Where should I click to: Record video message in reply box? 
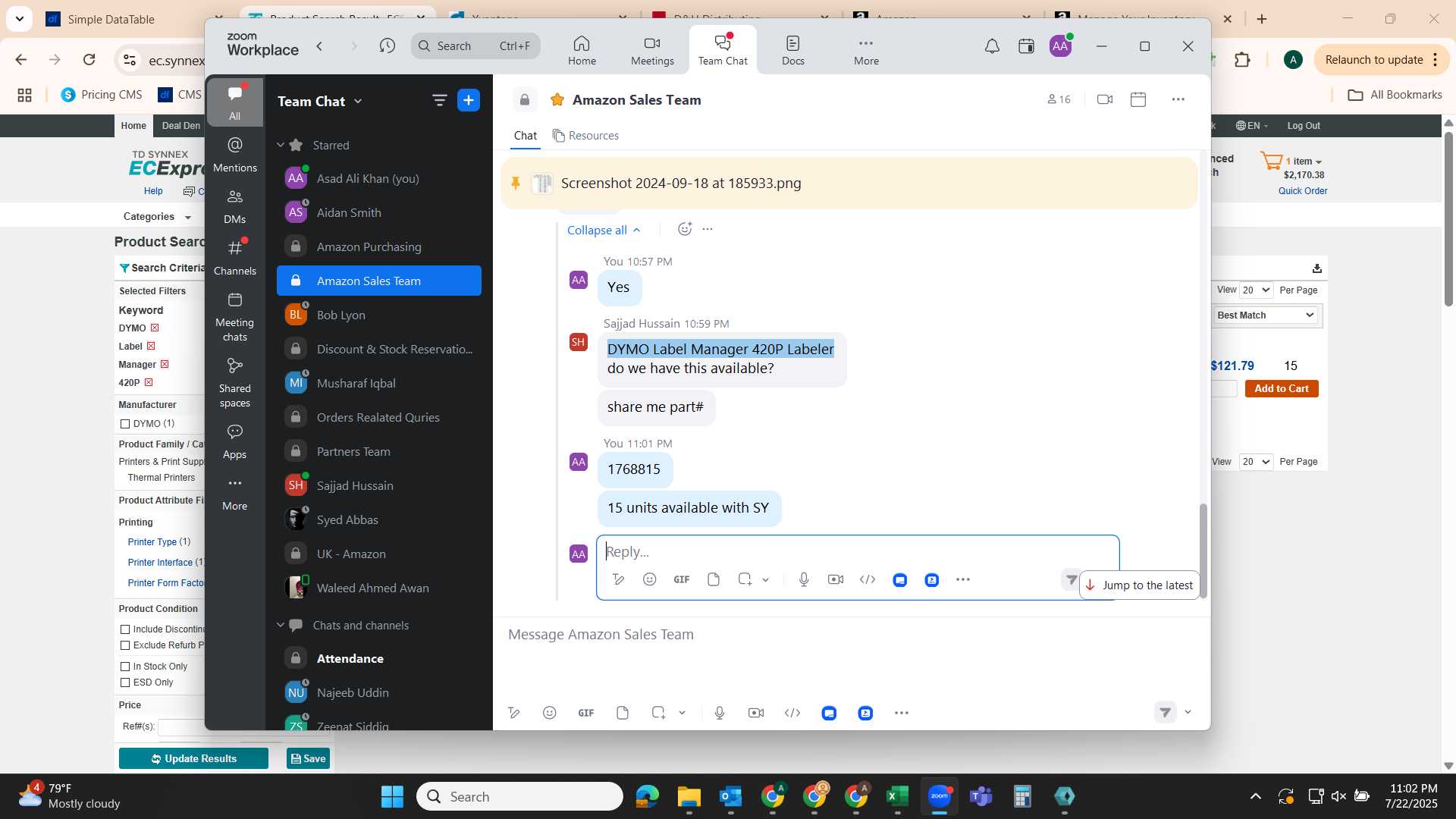click(x=836, y=579)
